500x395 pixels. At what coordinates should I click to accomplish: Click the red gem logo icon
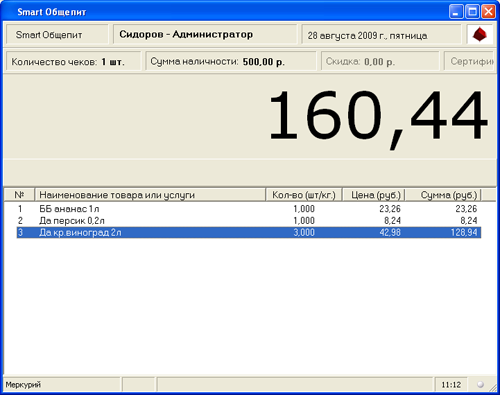tap(480, 34)
